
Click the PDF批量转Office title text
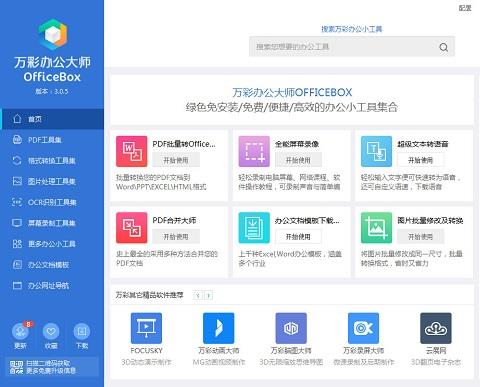point(184,144)
